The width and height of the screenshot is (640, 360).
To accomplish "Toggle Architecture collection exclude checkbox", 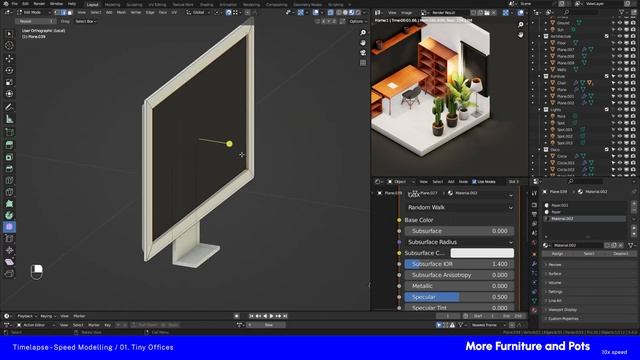I will tap(607, 36).
